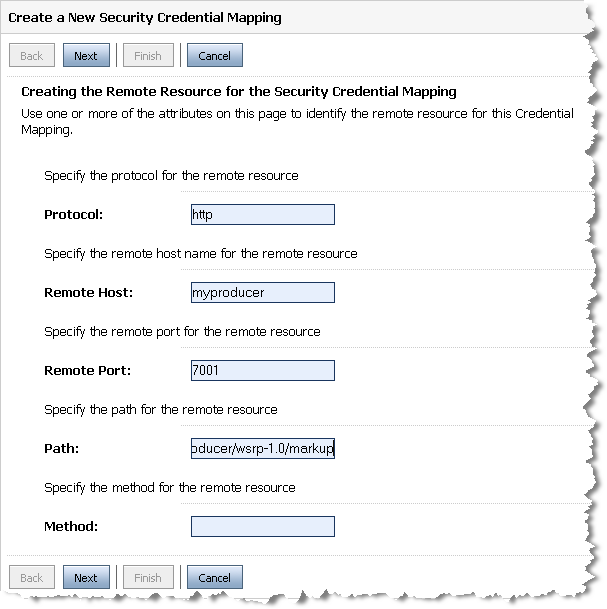Click the grayed Finish button above the form
The image size is (607, 609).
click(x=148, y=55)
